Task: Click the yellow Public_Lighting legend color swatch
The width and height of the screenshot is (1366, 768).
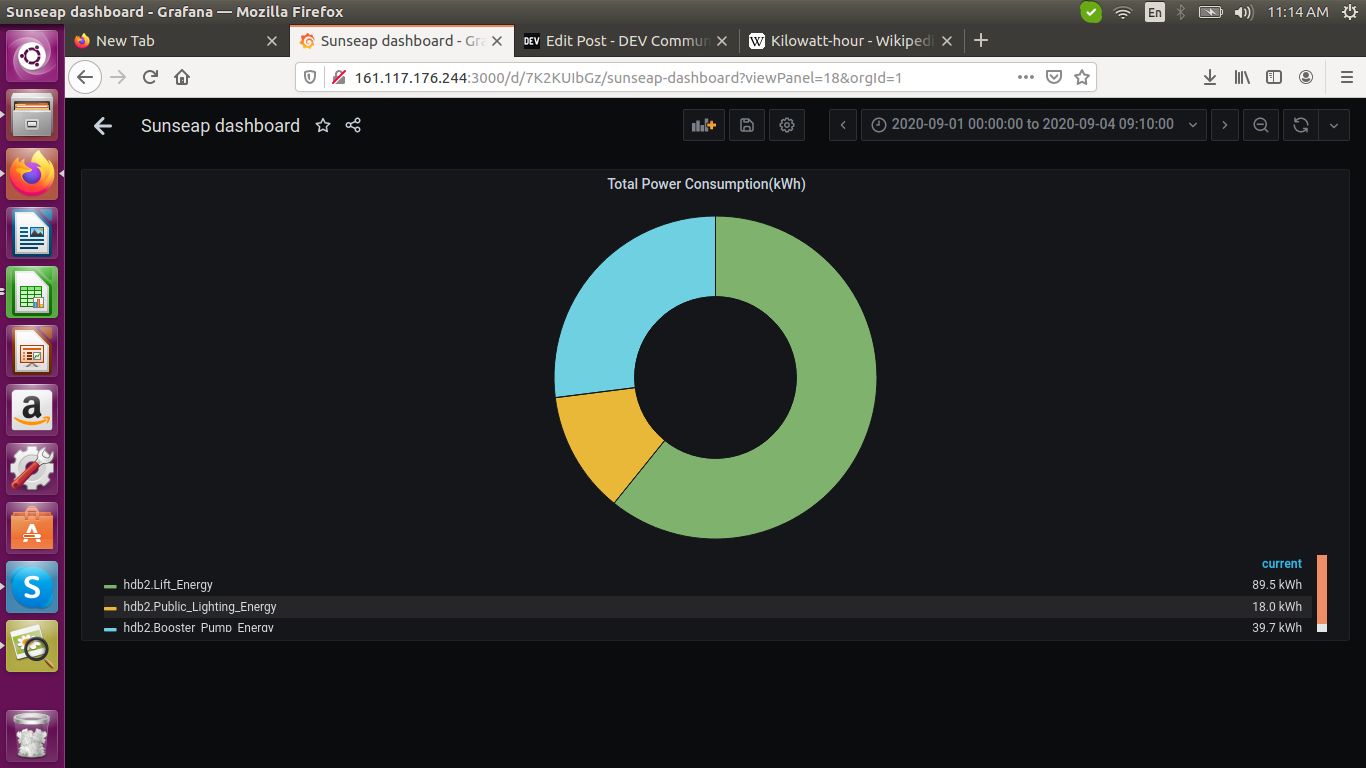Action: pos(110,608)
